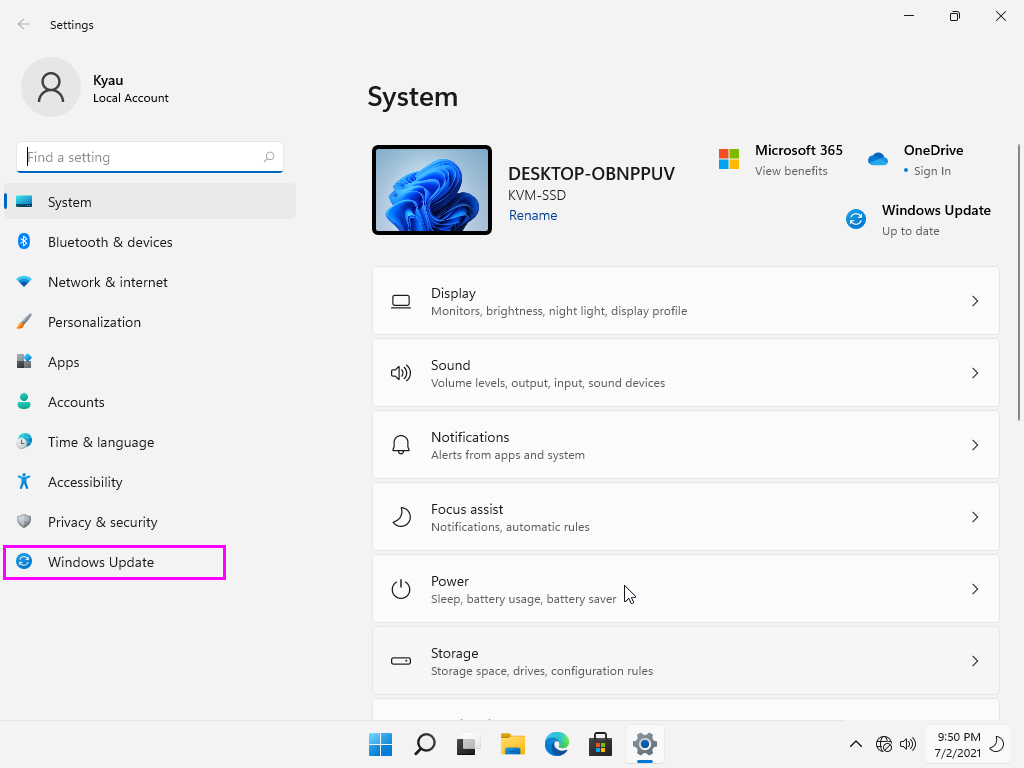
Task: Open Personalization category
Action: pos(150,321)
